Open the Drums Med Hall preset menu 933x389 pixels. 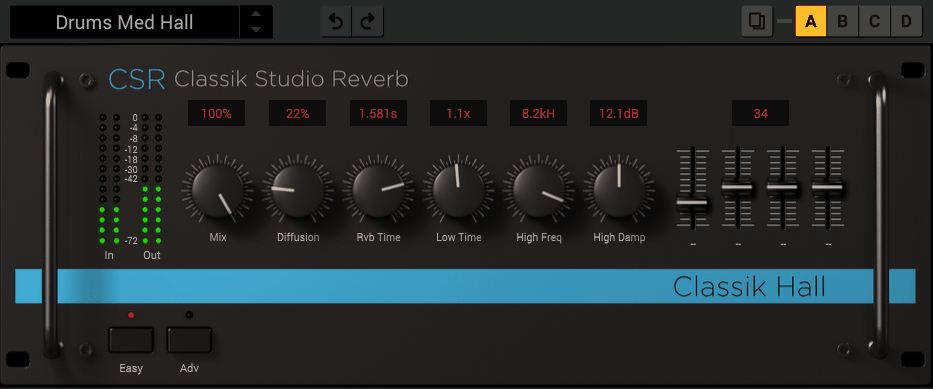pyautogui.click(x=124, y=23)
